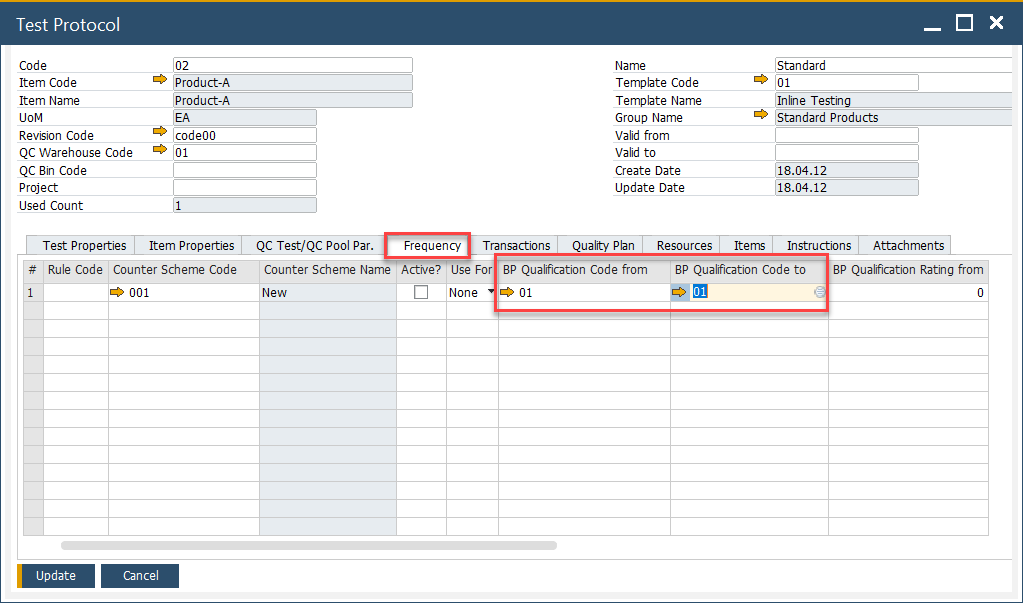The height and width of the screenshot is (603, 1023).
Task: Click BP Qualification Code to link arrow
Action: [680, 292]
